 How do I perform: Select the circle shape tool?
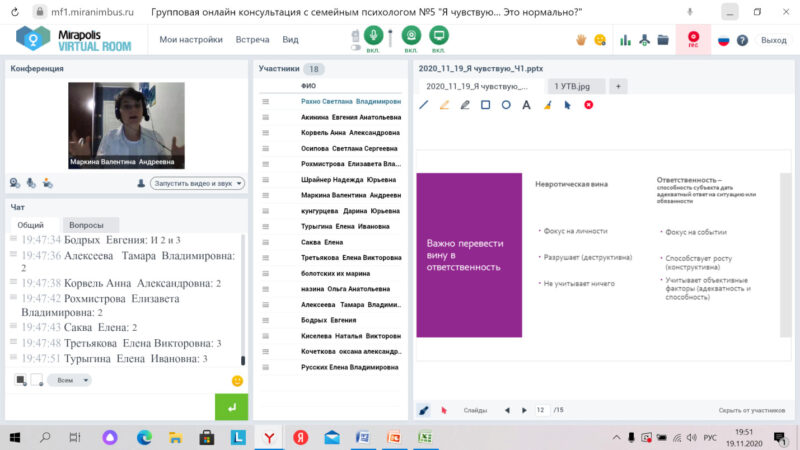(x=506, y=105)
